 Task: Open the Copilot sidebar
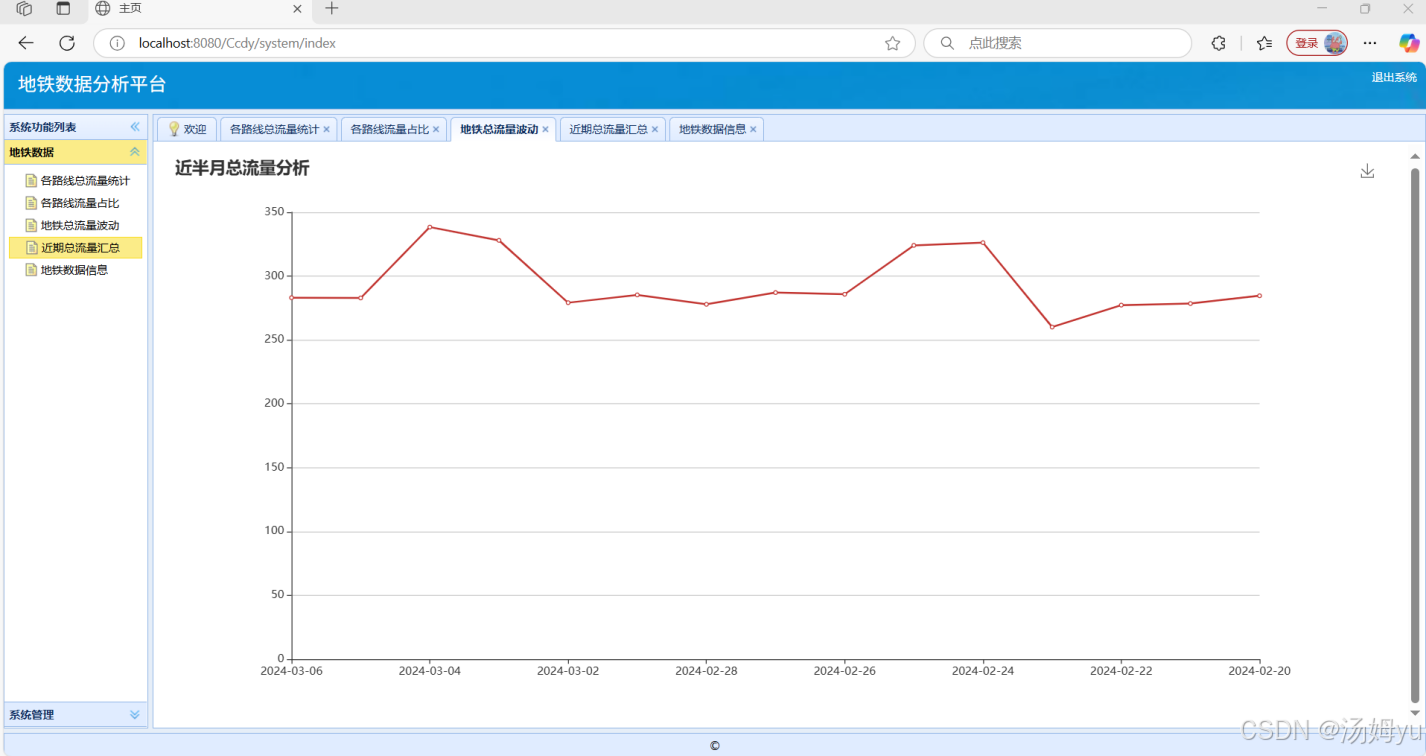tap(1408, 43)
